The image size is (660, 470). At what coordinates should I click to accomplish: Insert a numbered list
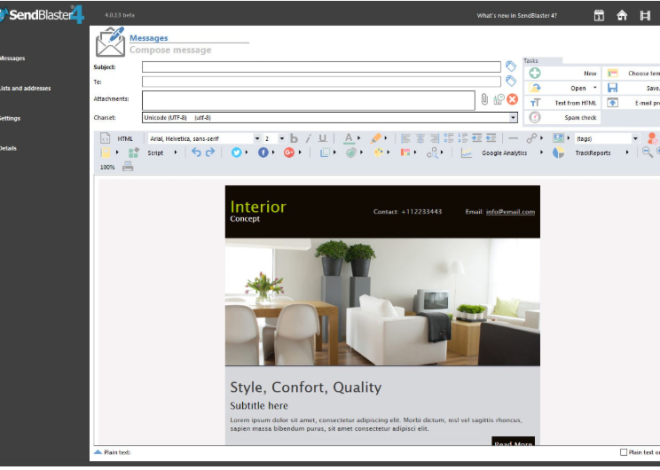[x=463, y=138]
